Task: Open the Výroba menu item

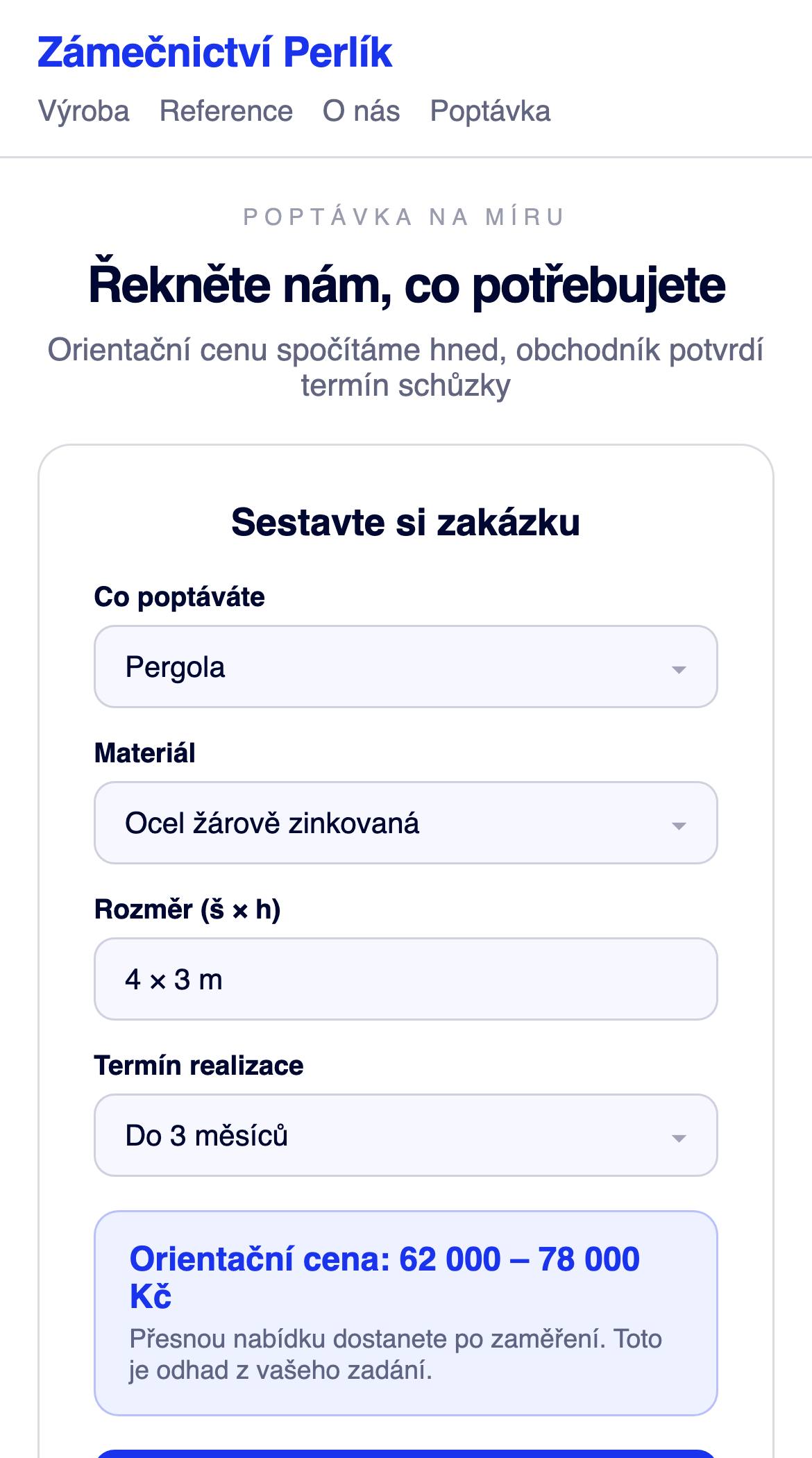Action: point(83,111)
